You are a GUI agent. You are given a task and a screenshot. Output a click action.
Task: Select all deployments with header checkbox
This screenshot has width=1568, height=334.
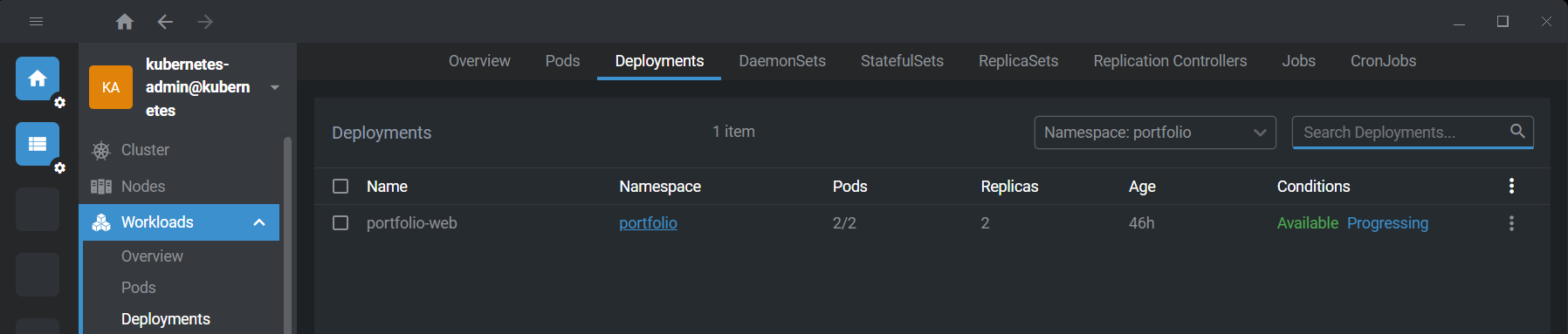pyautogui.click(x=340, y=187)
